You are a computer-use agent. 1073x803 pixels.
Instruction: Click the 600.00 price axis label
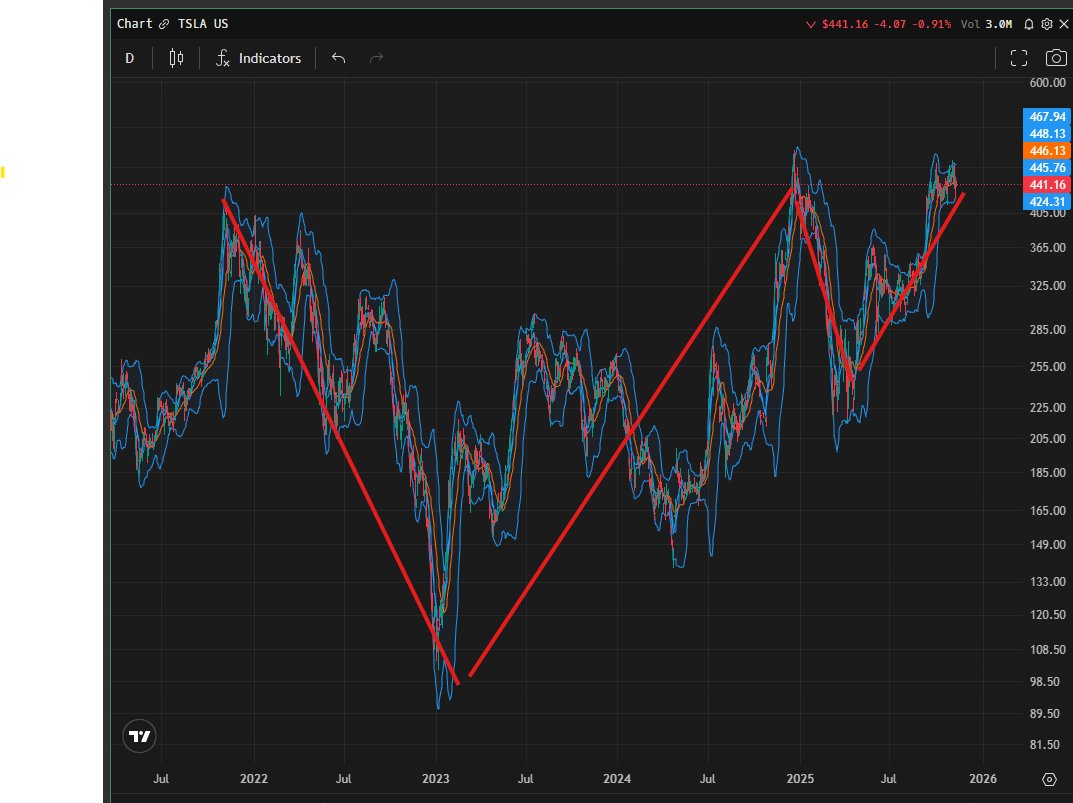click(1048, 82)
